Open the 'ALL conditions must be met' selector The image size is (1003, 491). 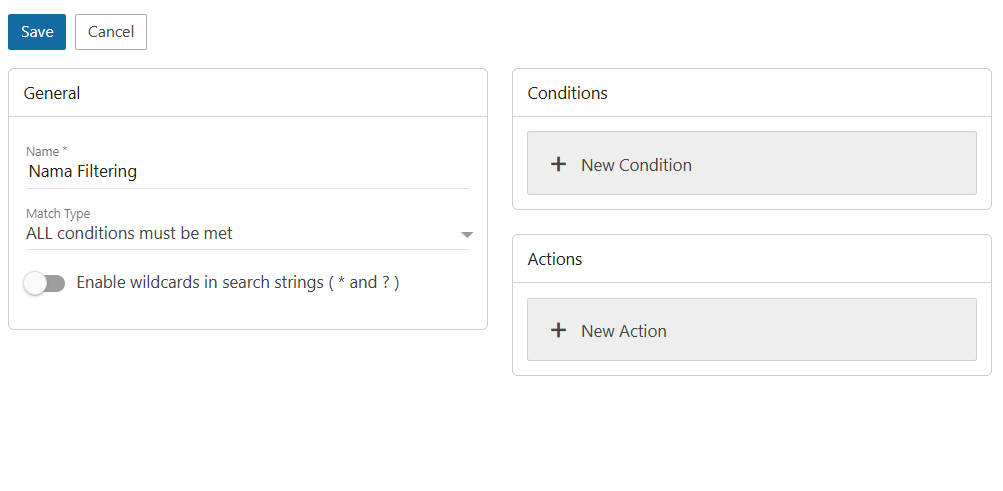point(130,234)
